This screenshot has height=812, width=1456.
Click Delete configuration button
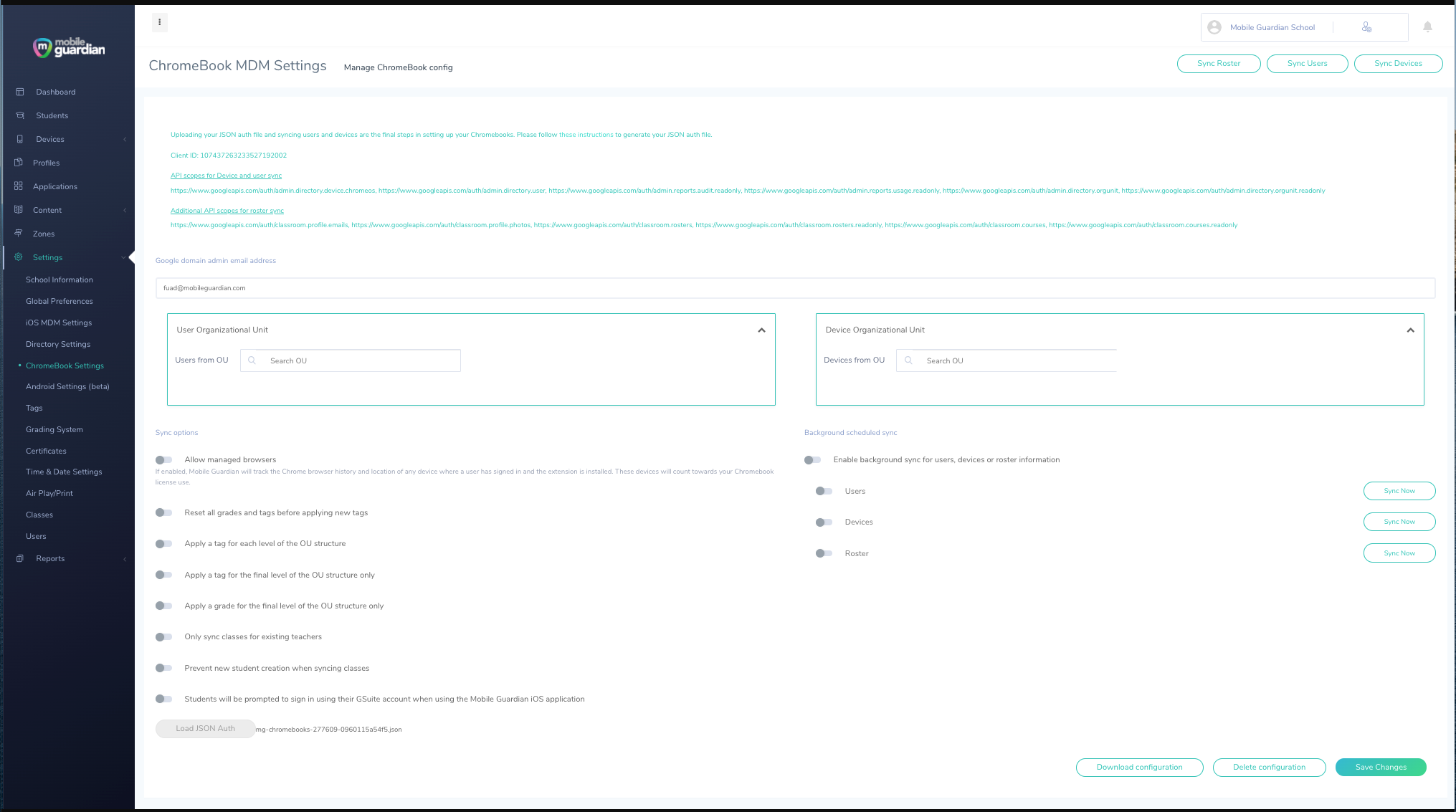tap(1269, 767)
